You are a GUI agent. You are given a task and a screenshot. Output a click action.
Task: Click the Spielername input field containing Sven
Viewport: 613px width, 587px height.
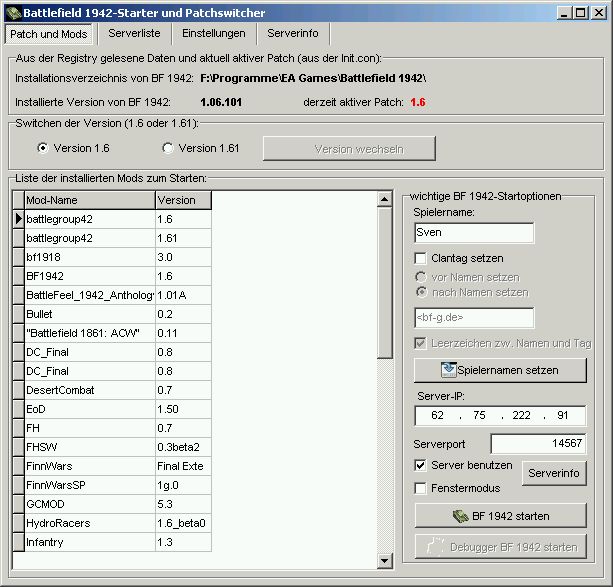474,233
